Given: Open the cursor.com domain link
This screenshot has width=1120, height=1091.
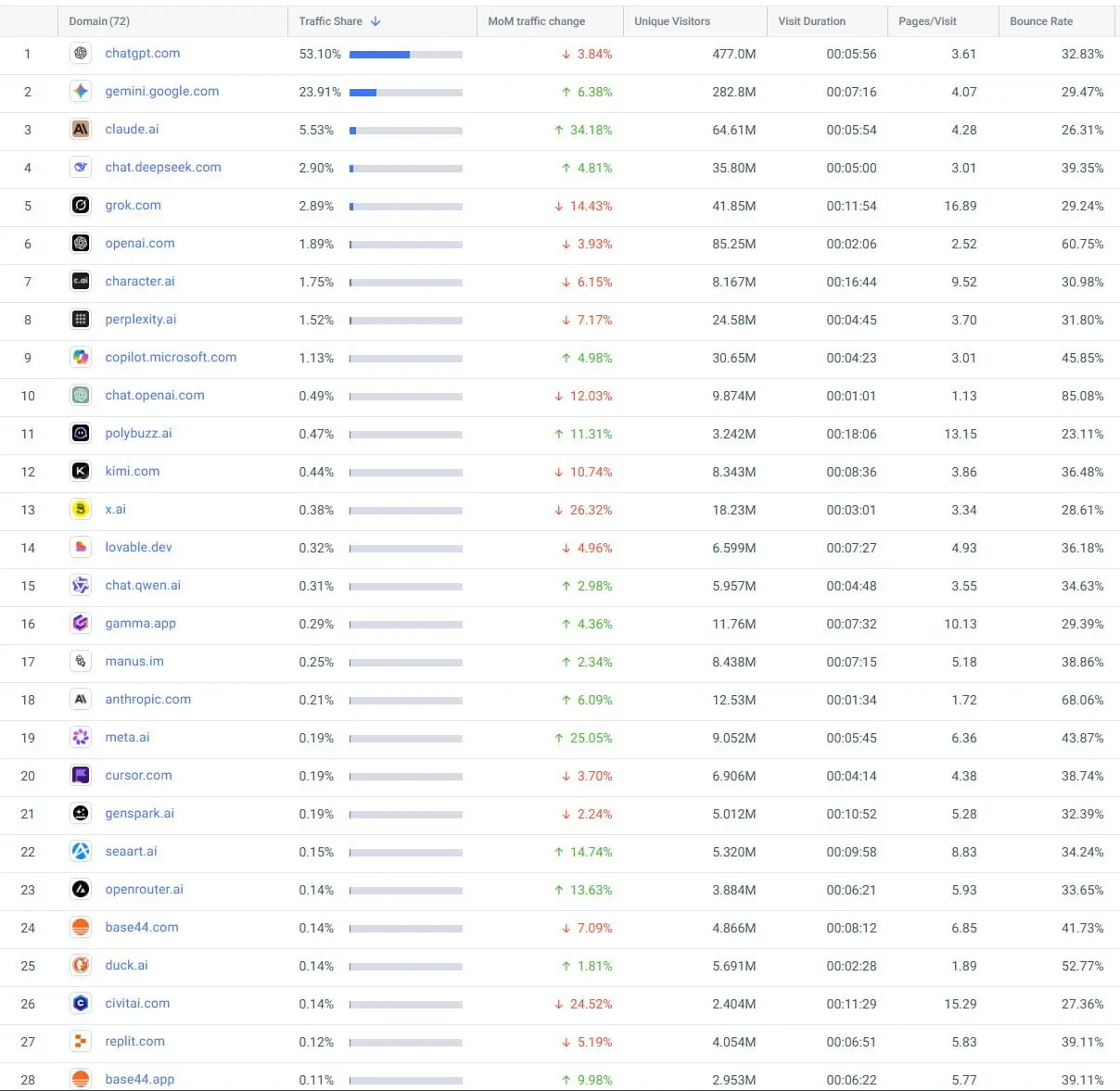Looking at the screenshot, I should pyautogui.click(x=138, y=776).
